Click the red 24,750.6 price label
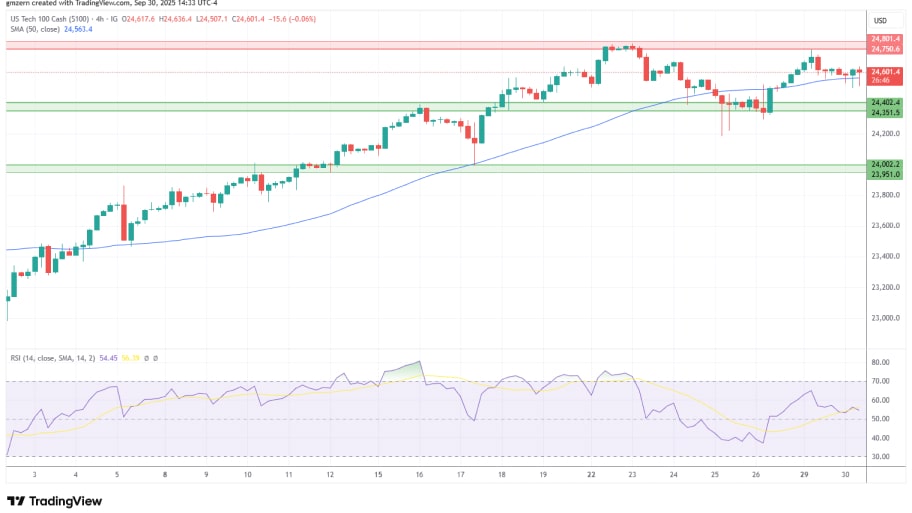 click(x=886, y=49)
